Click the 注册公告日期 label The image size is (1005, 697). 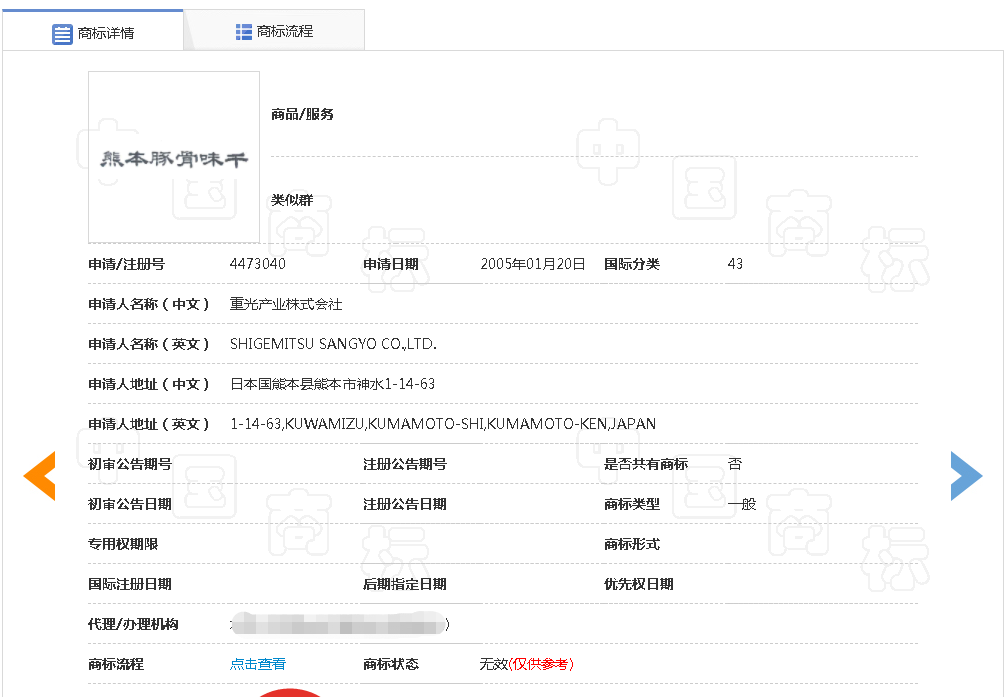coord(404,504)
